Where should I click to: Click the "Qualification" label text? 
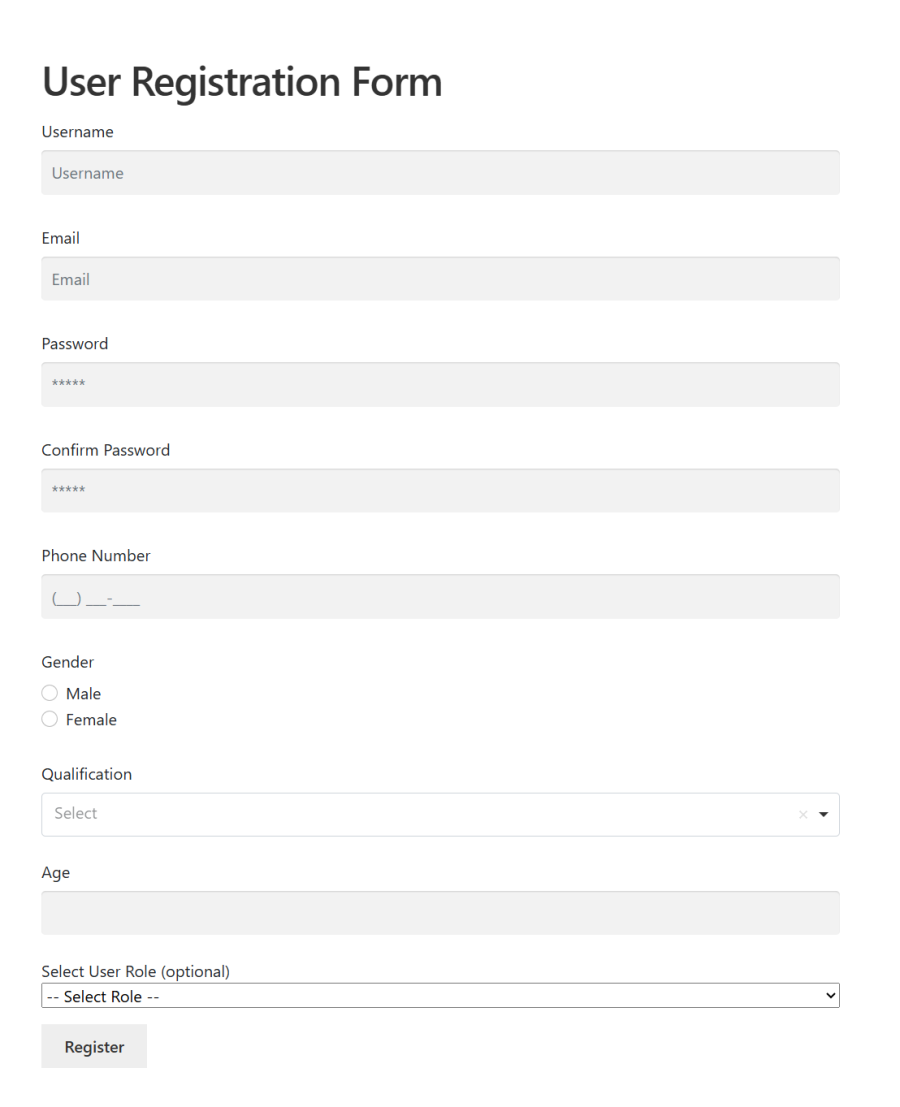point(86,774)
